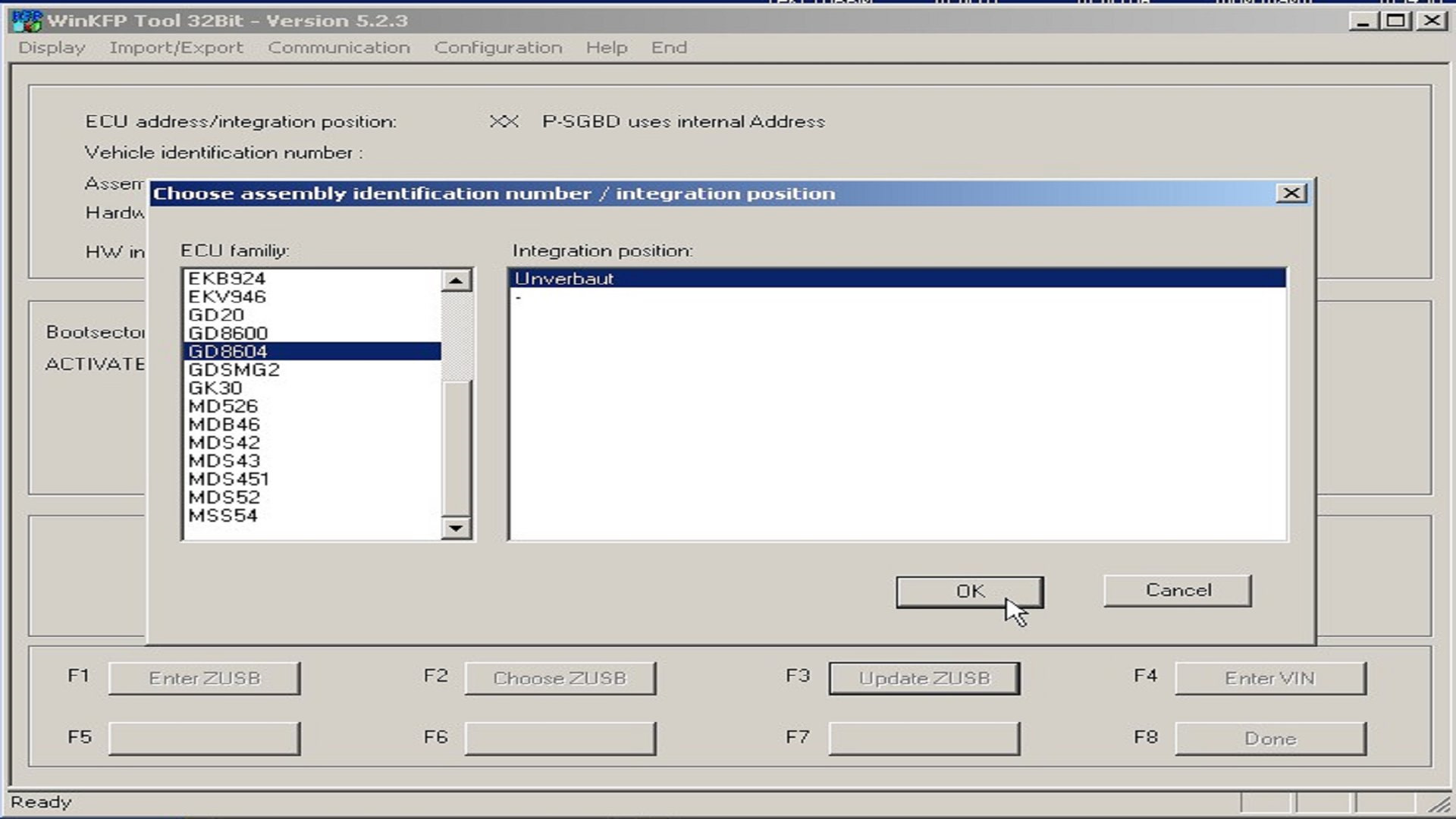The height and width of the screenshot is (819, 1456).
Task: Select MSS54 from ECU family list
Action: point(222,515)
